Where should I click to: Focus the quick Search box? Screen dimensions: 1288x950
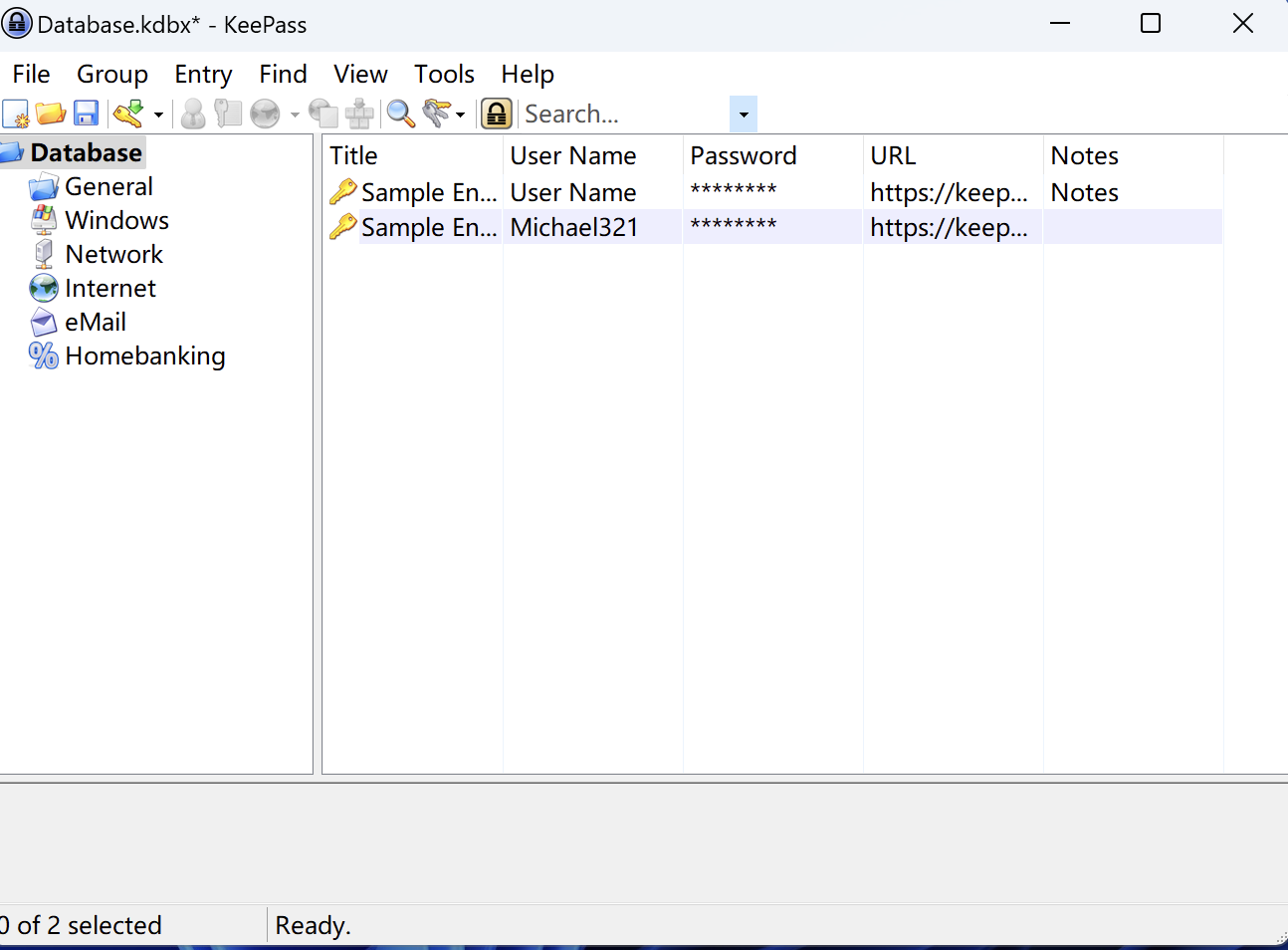(x=624, y=115)
